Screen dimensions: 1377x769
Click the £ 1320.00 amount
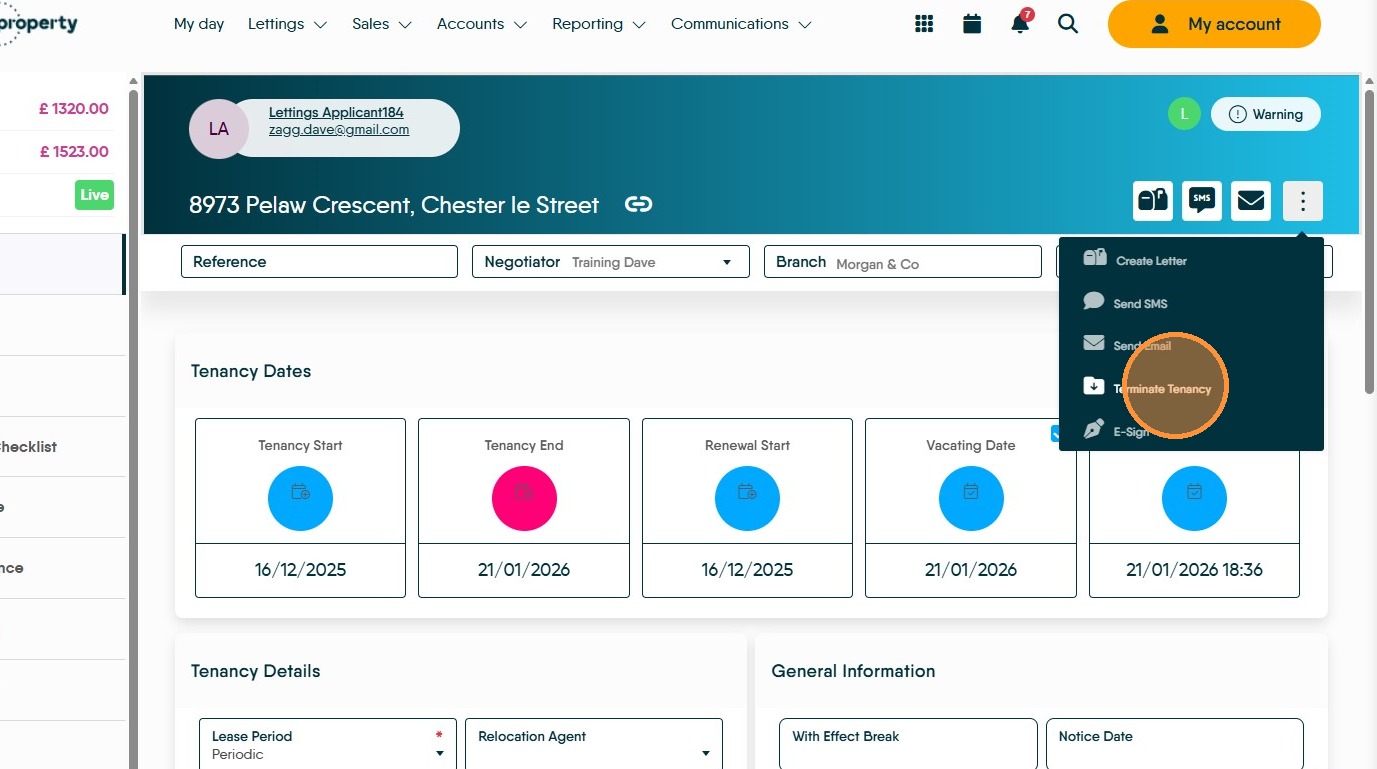pos(74,109)
